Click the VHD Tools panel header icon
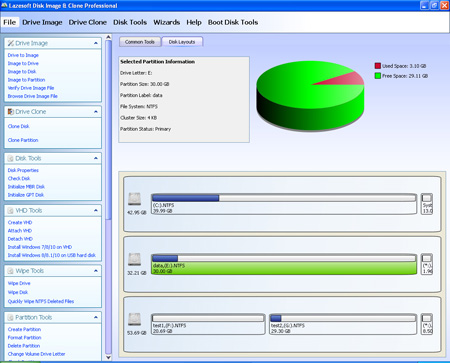 tap(11, 211)
